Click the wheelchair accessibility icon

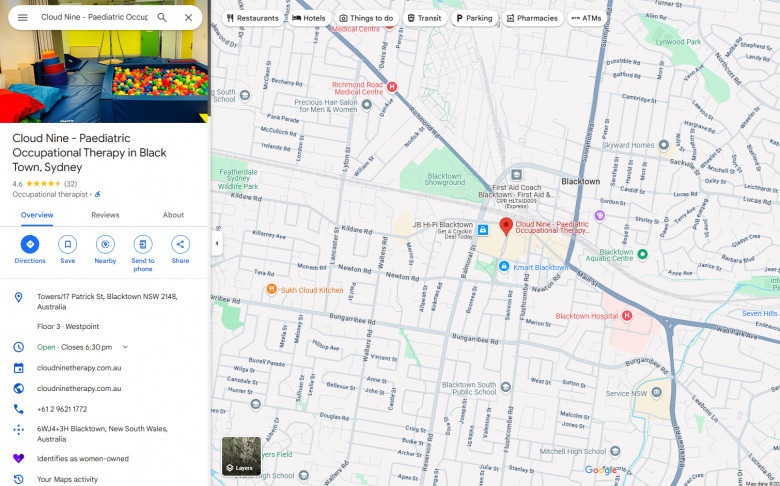coord(98,194)
